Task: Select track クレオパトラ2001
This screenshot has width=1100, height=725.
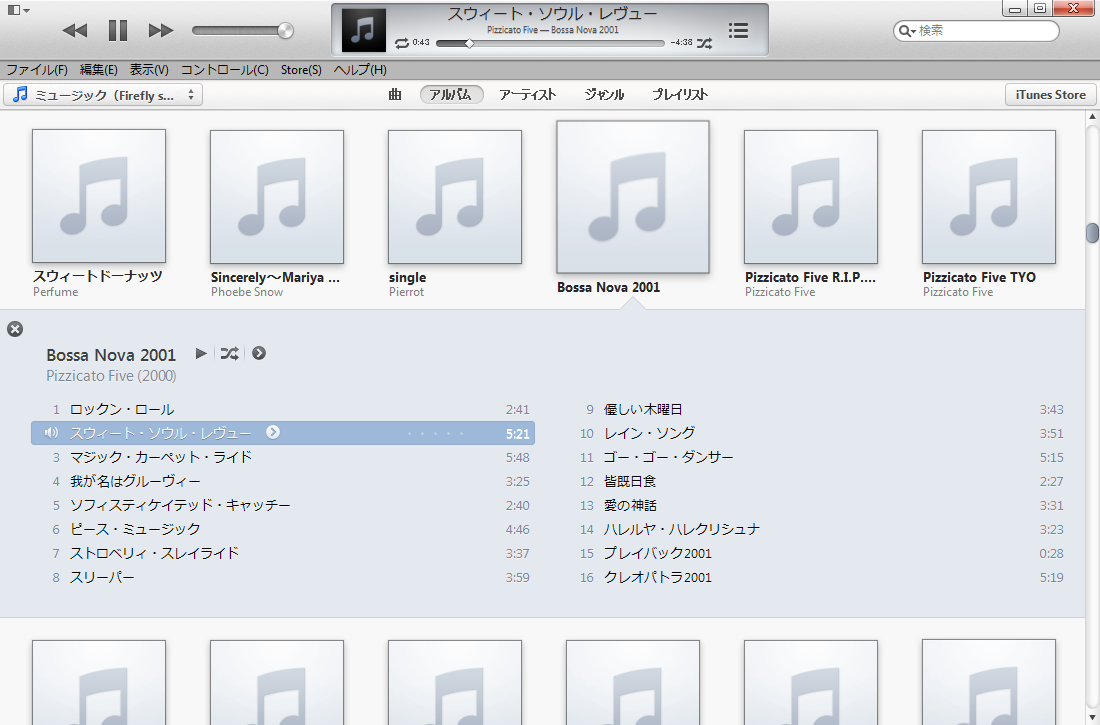Action: (817, 577)
